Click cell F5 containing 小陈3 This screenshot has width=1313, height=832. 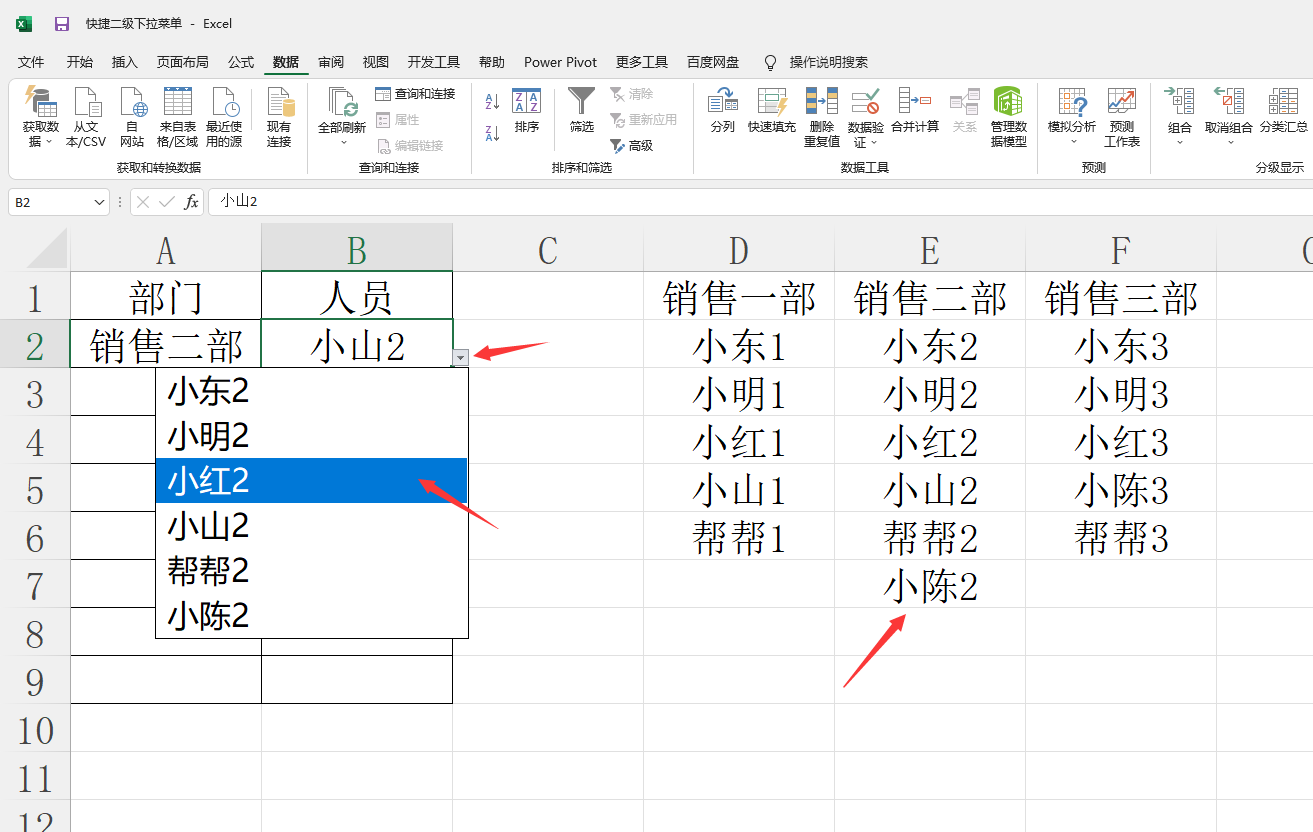tap(1121, 489)
